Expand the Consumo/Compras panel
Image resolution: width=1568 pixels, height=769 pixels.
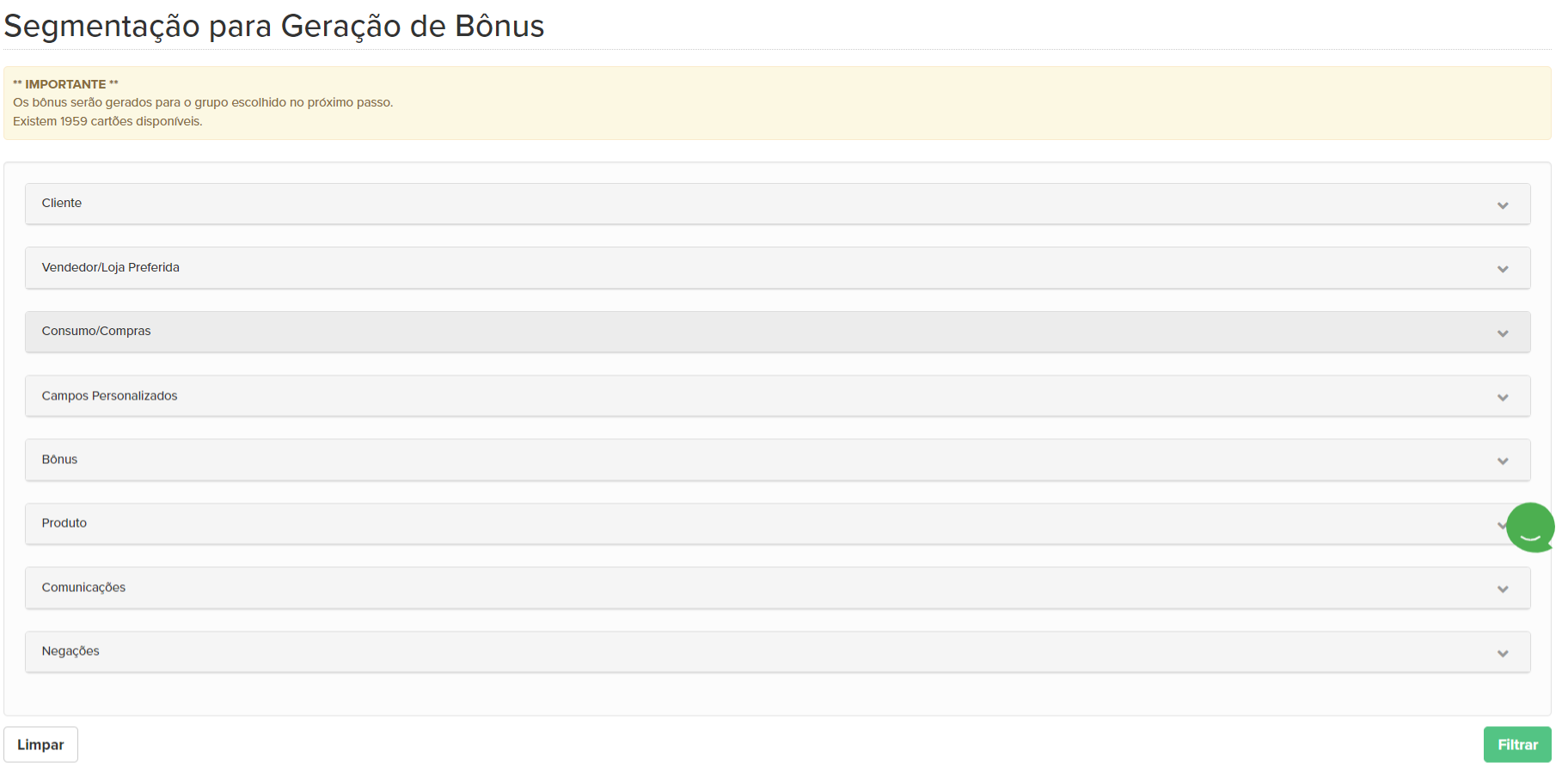click(777, 332)
